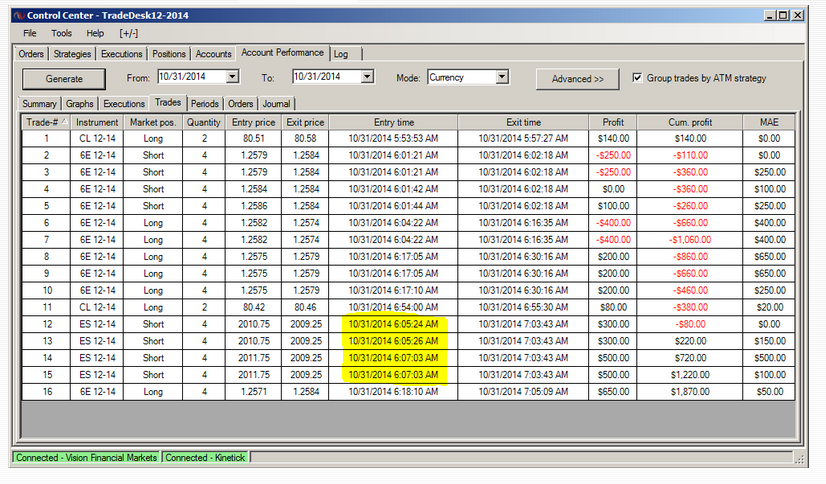Open the Tools menu
The image size is (826, 484).
pyautogui.click(x=62, y=33)
